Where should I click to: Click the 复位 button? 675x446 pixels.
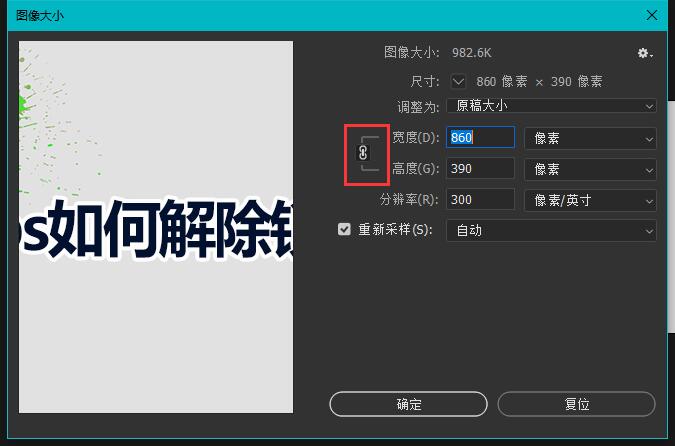click(x=576, y=404)
